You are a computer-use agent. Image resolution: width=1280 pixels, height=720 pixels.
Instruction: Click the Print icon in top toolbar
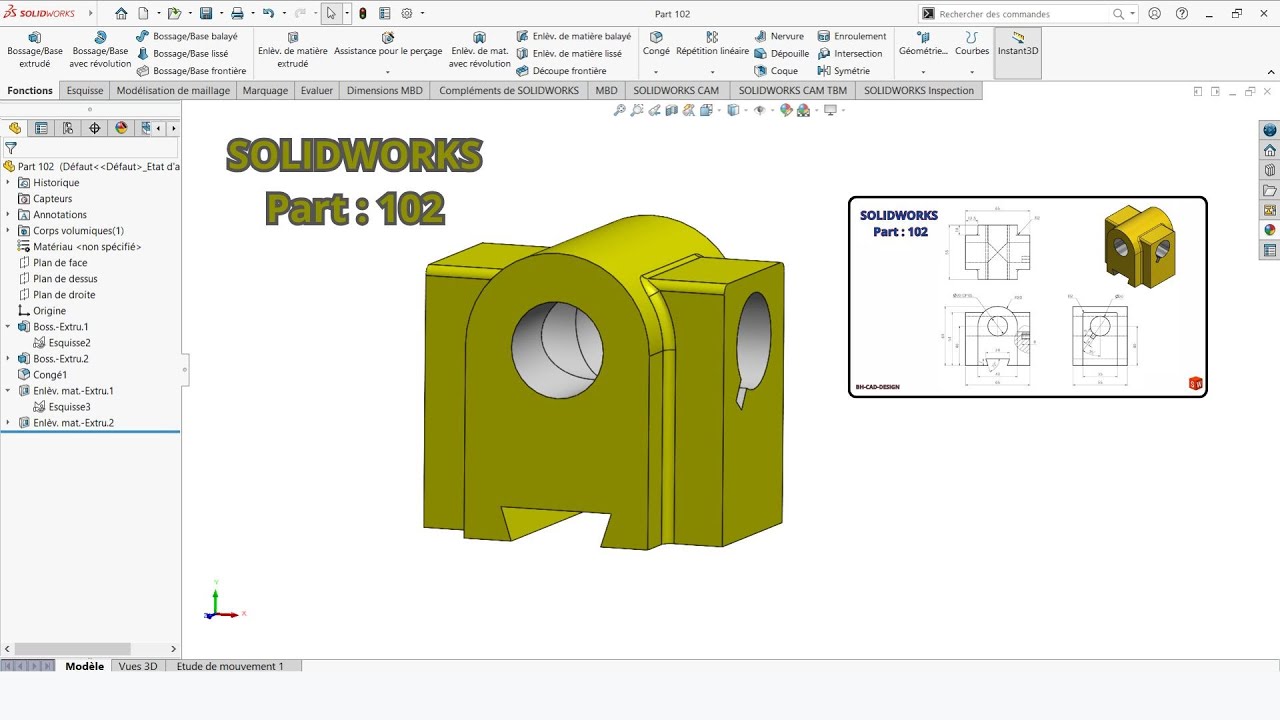(237, 14)
